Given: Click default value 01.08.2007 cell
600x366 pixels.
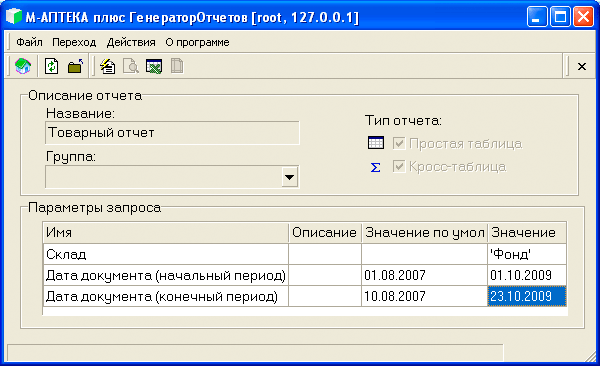Looking at the screenshot, I should [424, 275].
